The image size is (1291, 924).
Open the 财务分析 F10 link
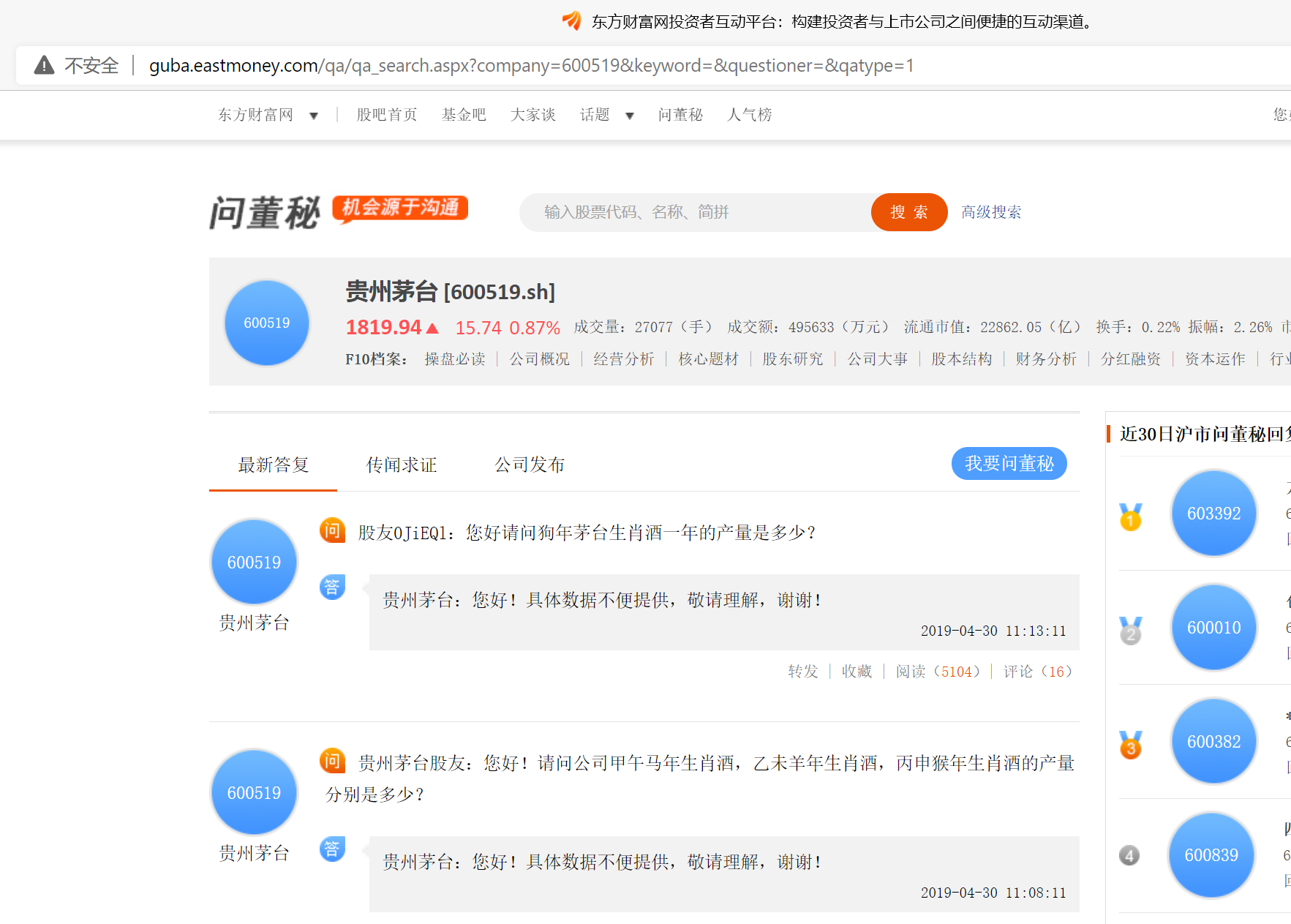(1046, 359)
